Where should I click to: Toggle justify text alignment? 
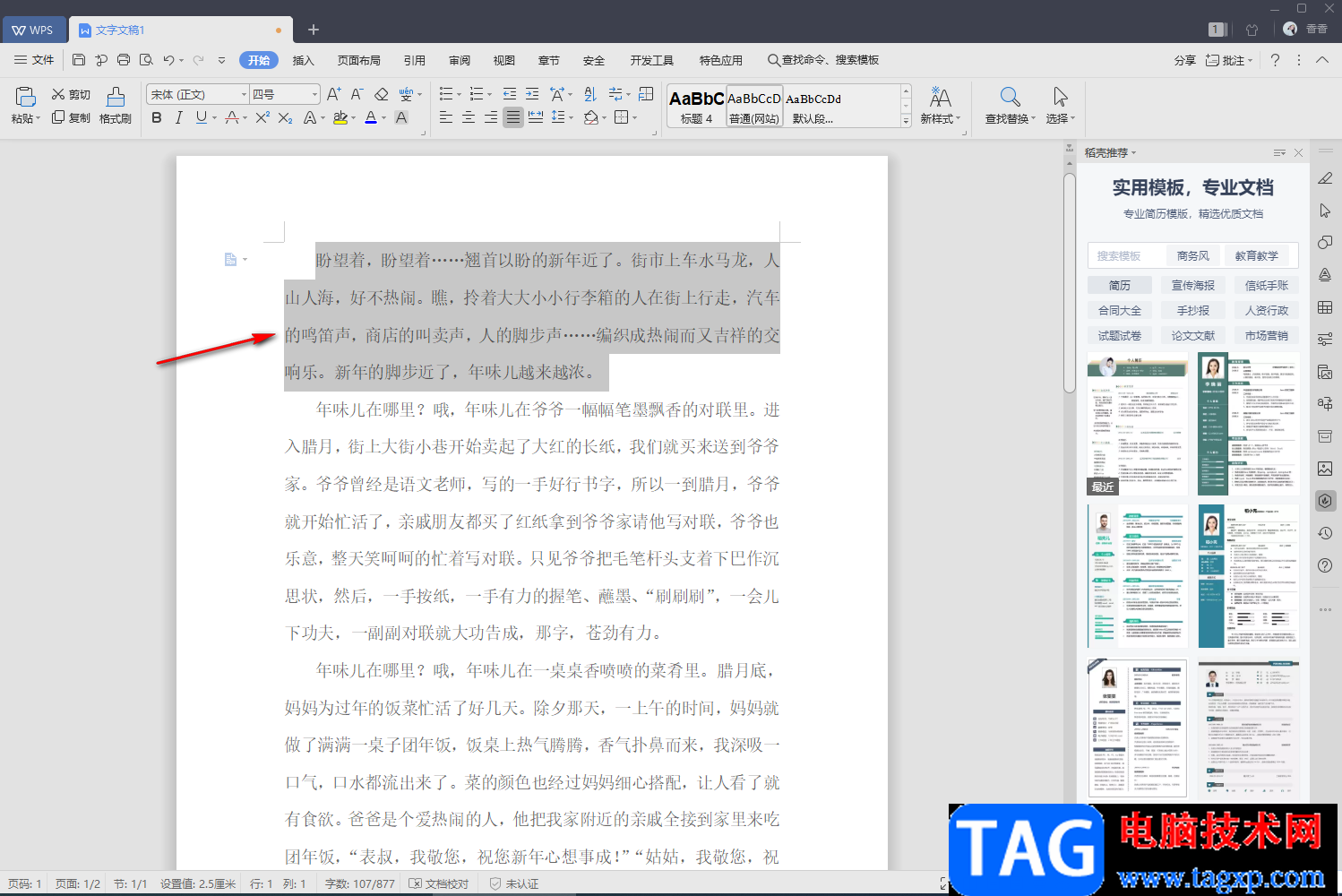pos(512,117)
